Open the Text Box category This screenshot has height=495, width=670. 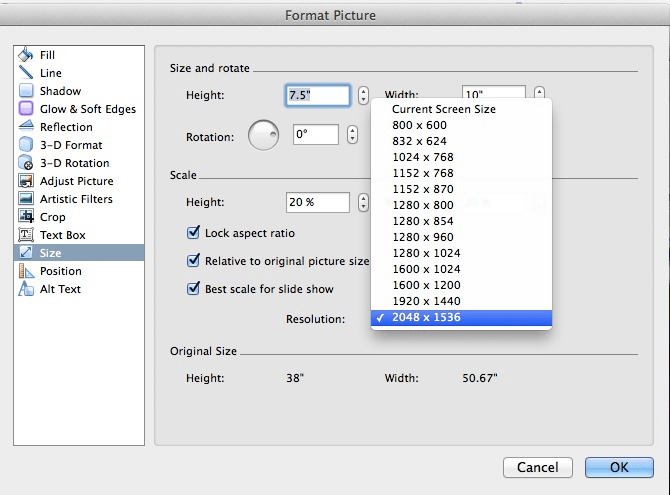coord(62,235)
